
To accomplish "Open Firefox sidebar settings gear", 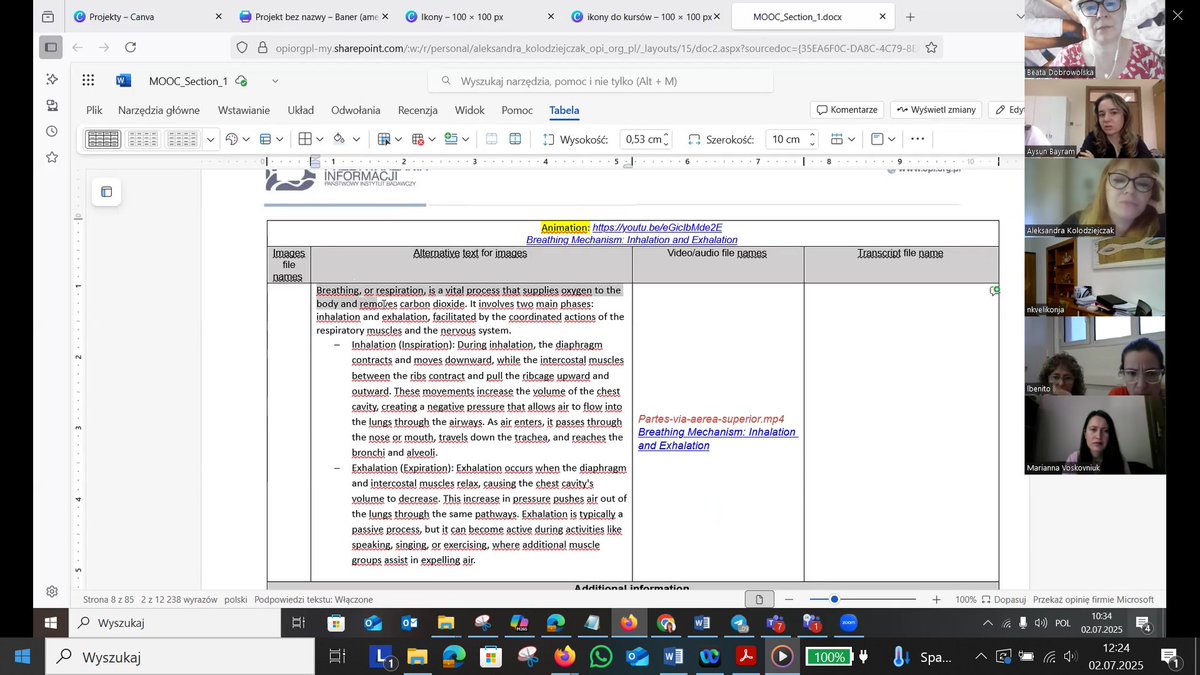I will pos(51,592).
